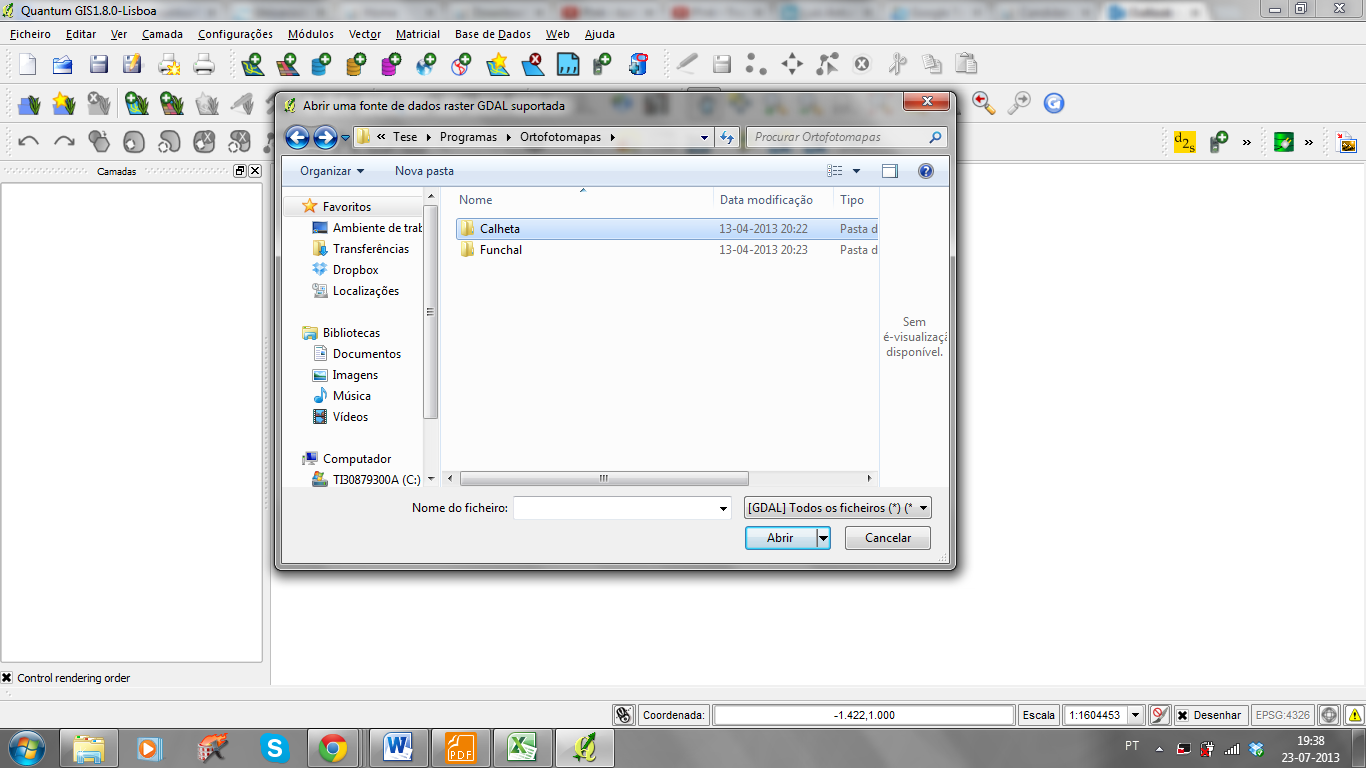Open project using the blue folder icon

(x=62, y=65)
